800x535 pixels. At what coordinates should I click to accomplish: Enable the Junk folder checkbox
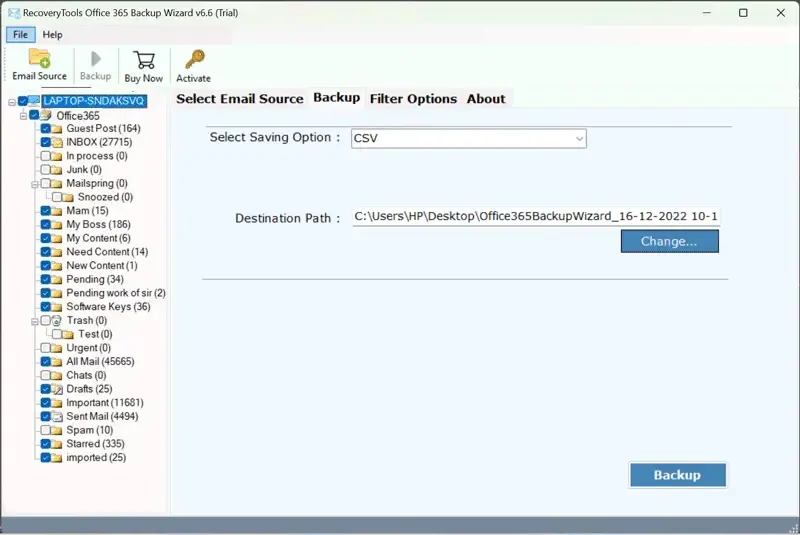(46, 170)
